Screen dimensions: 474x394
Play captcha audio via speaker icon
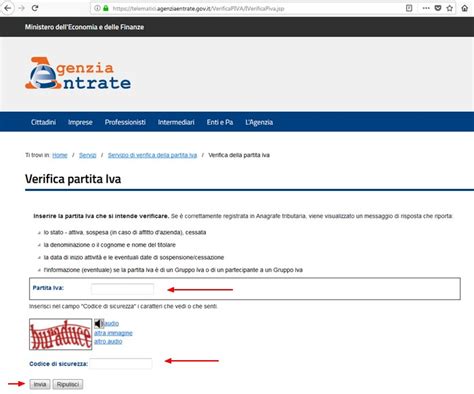(99, 323)
